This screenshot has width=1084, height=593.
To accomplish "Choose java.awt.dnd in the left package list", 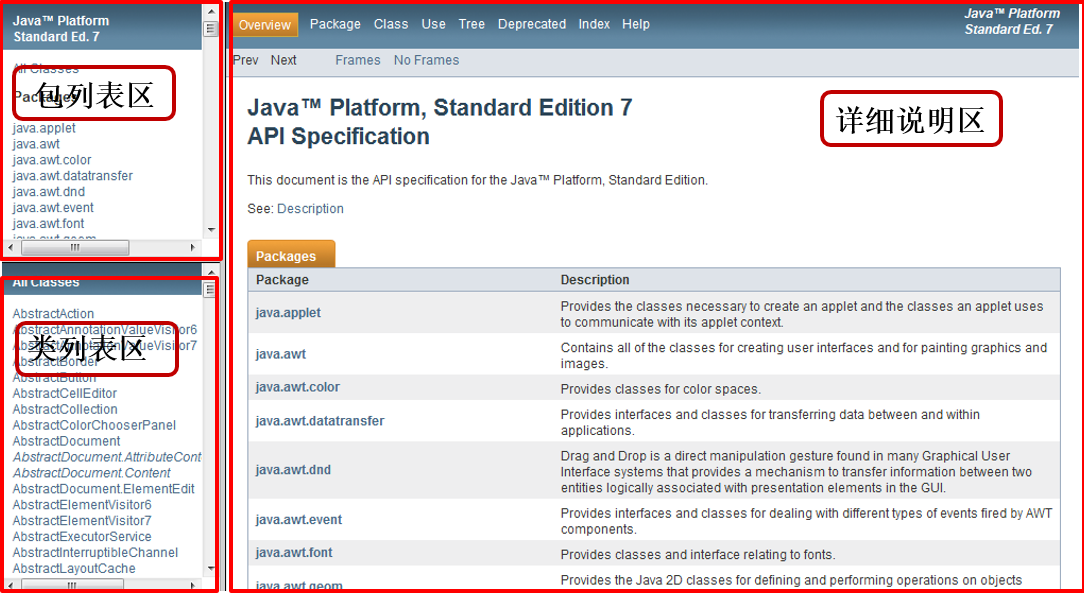I will tap(49, 191).
